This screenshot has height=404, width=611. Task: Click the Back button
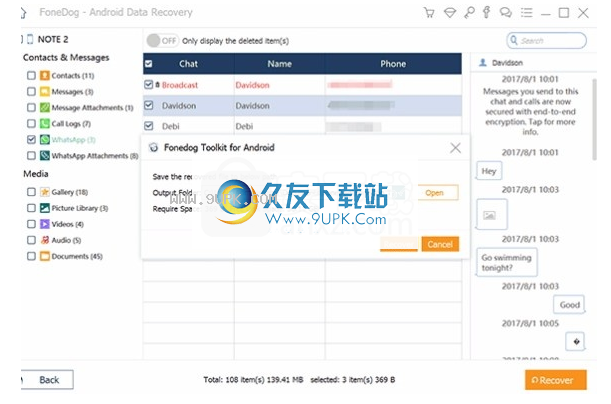pyautogui.click(x=48, y=380)
